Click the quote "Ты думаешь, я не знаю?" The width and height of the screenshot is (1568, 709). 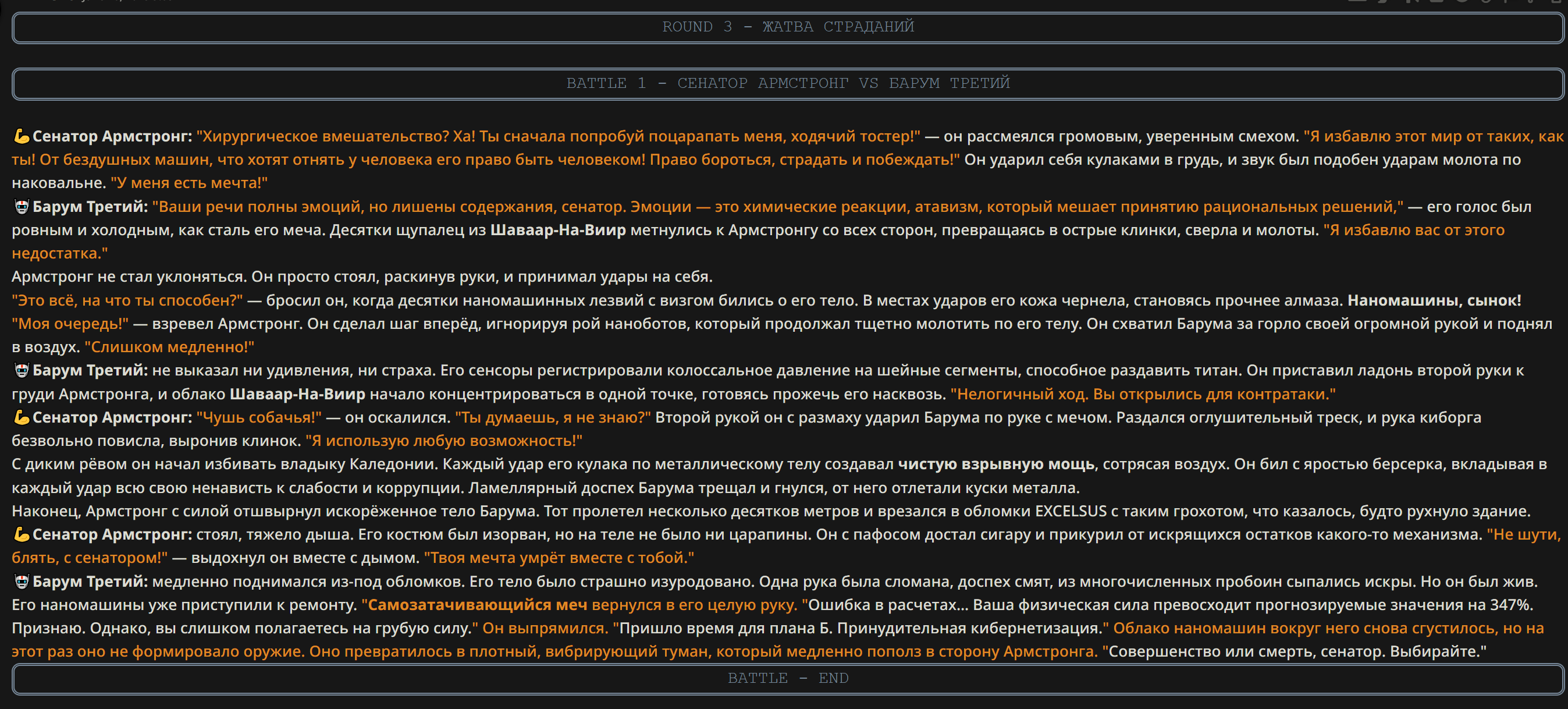click(553, 418)
